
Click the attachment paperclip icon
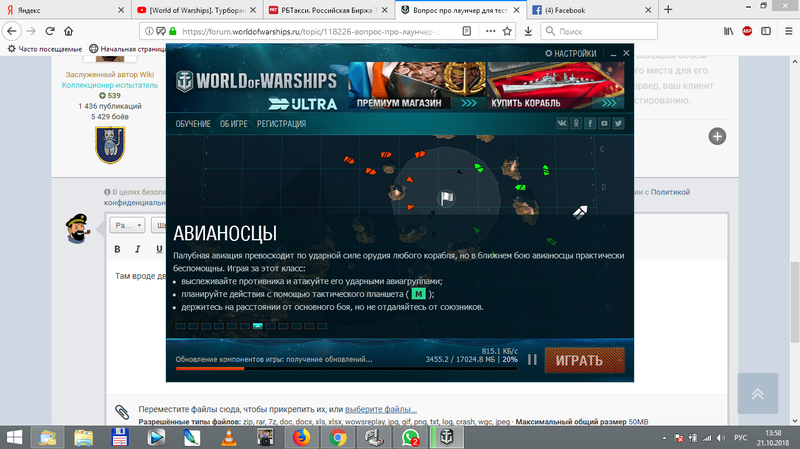click(x=121, y=411)
